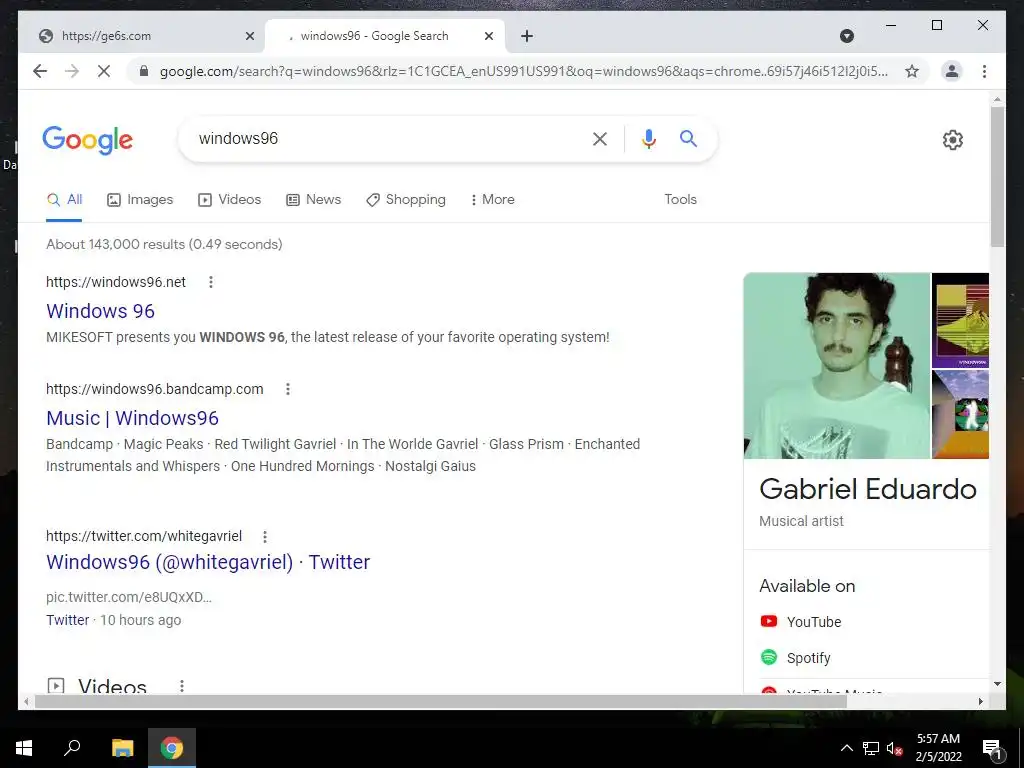Open the notification center icon
The height and width of the screenshot is (768, 1024).
993,748
